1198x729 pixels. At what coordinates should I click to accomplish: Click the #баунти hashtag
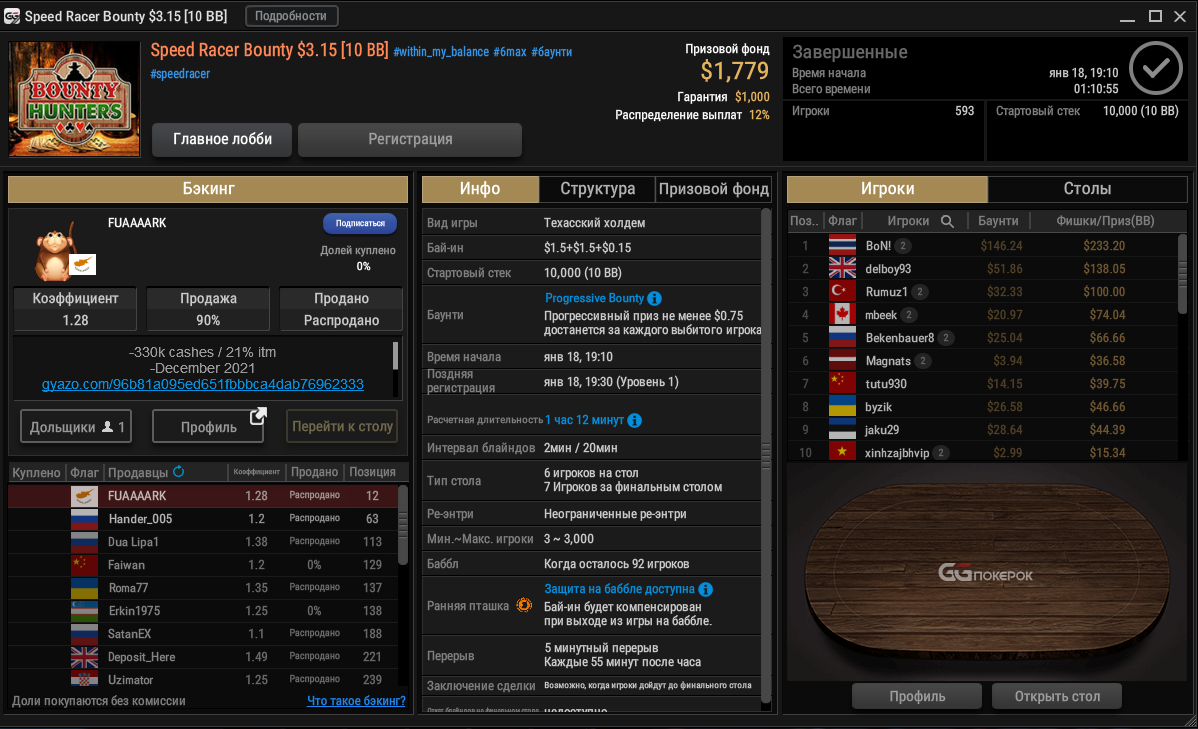(552, 52)
